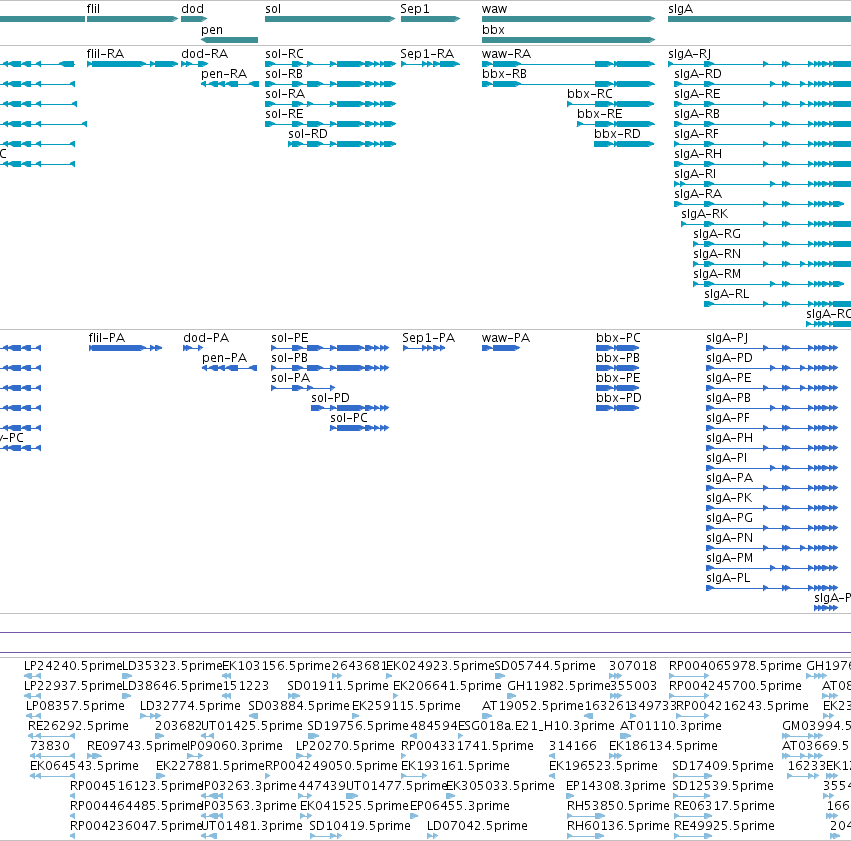
Task: Click EST SD17409.5prime
Action: (723, 766)
